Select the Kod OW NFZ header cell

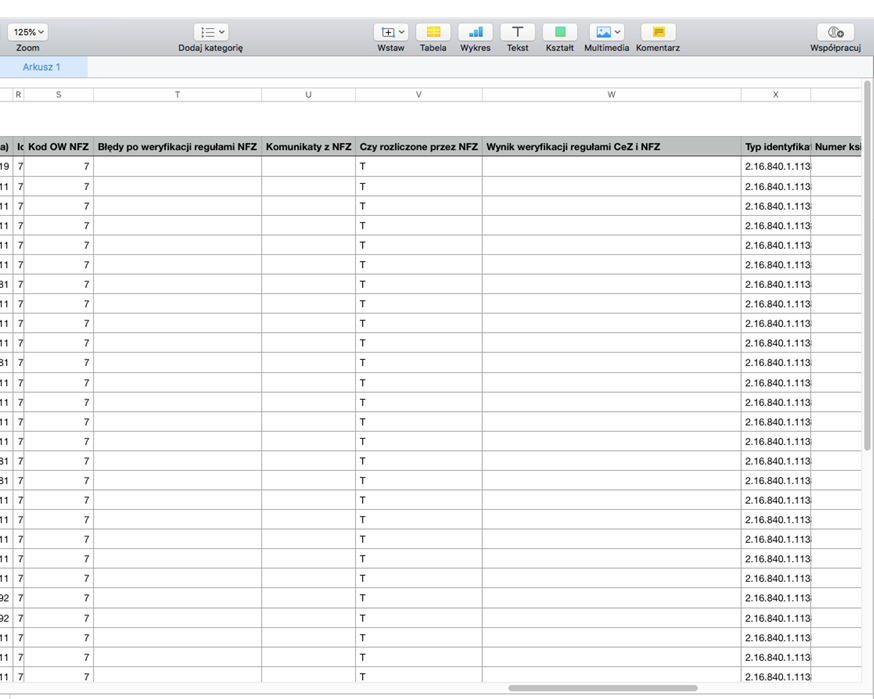59,147
